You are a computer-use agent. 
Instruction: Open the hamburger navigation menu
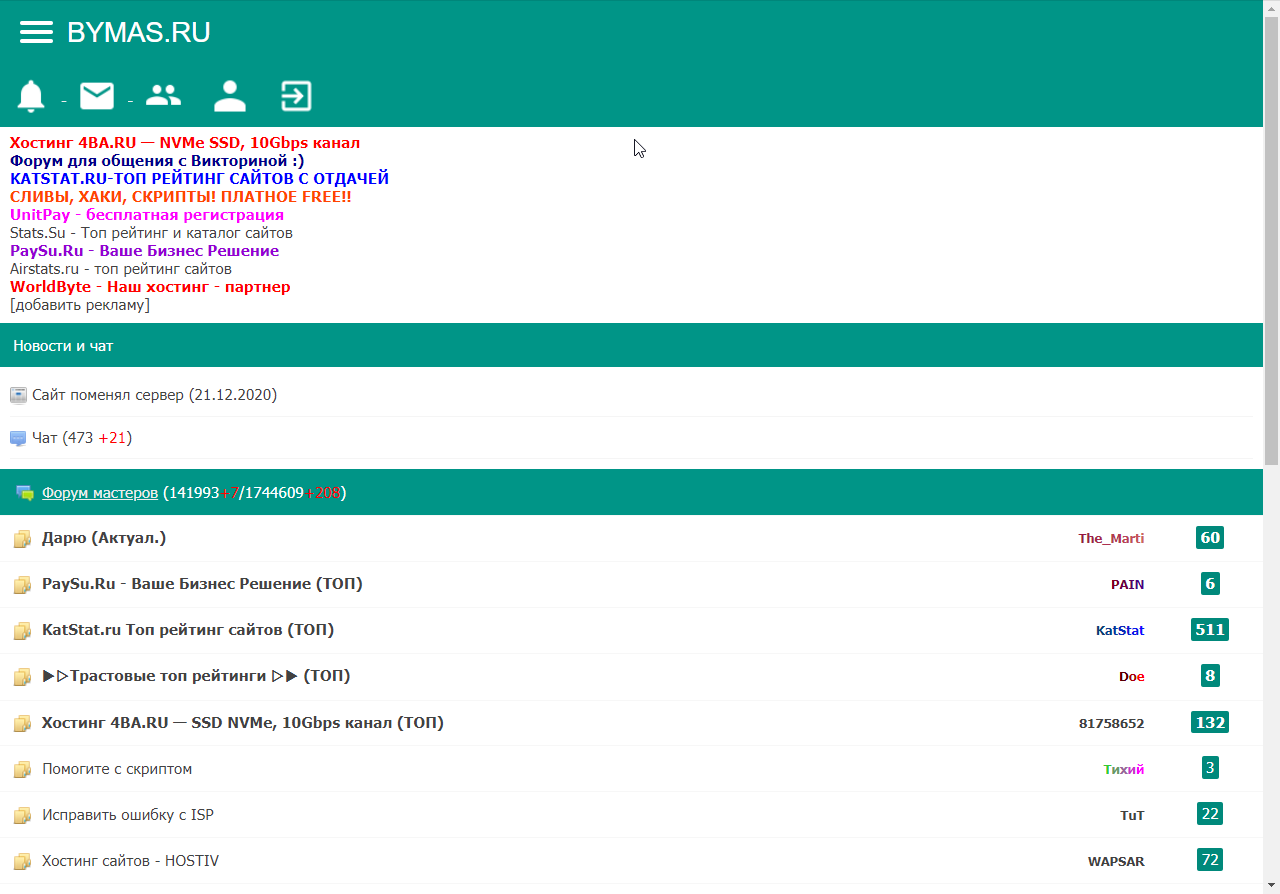(36, 32)
